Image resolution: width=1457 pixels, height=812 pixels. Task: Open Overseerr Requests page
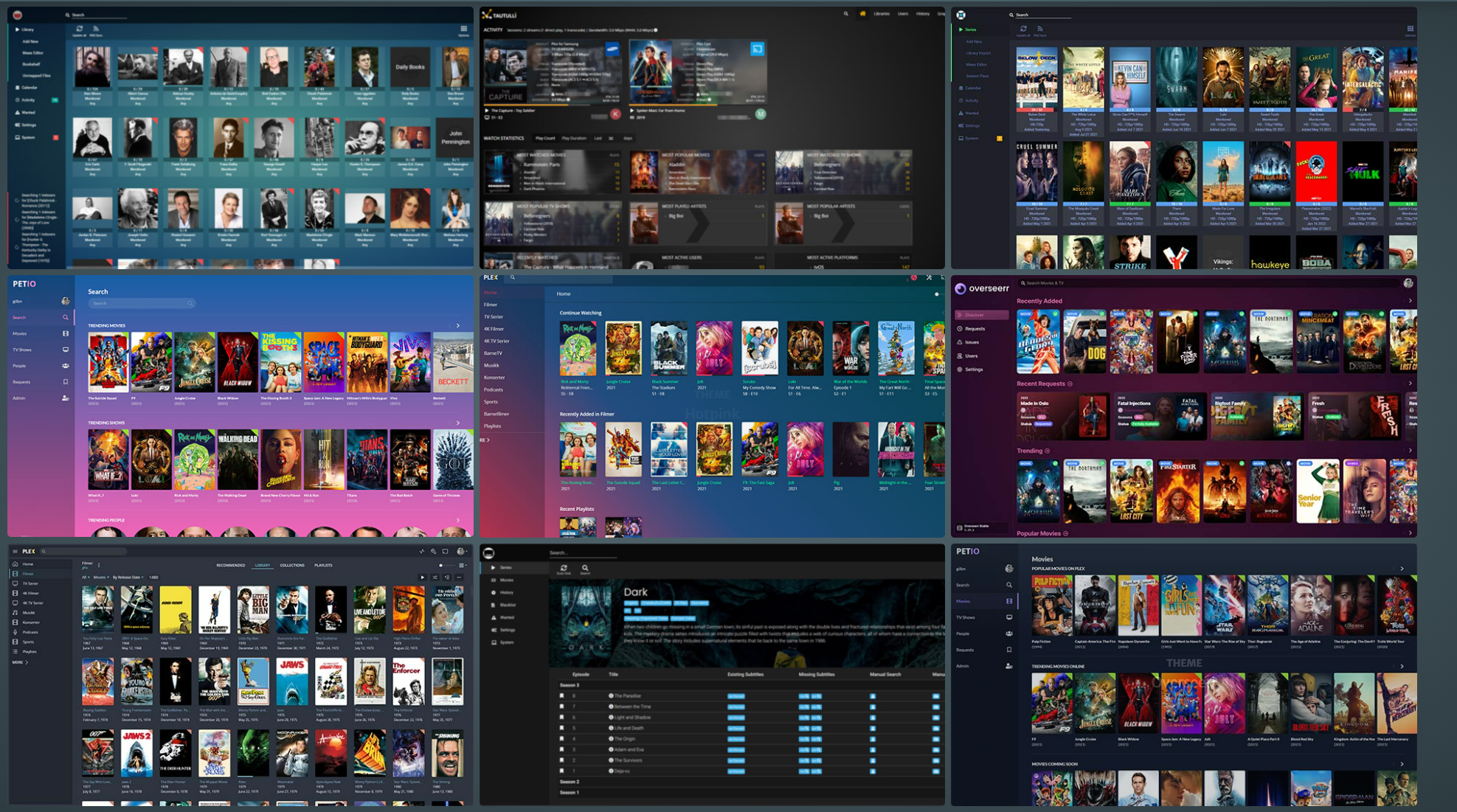[x=974, y=329]
